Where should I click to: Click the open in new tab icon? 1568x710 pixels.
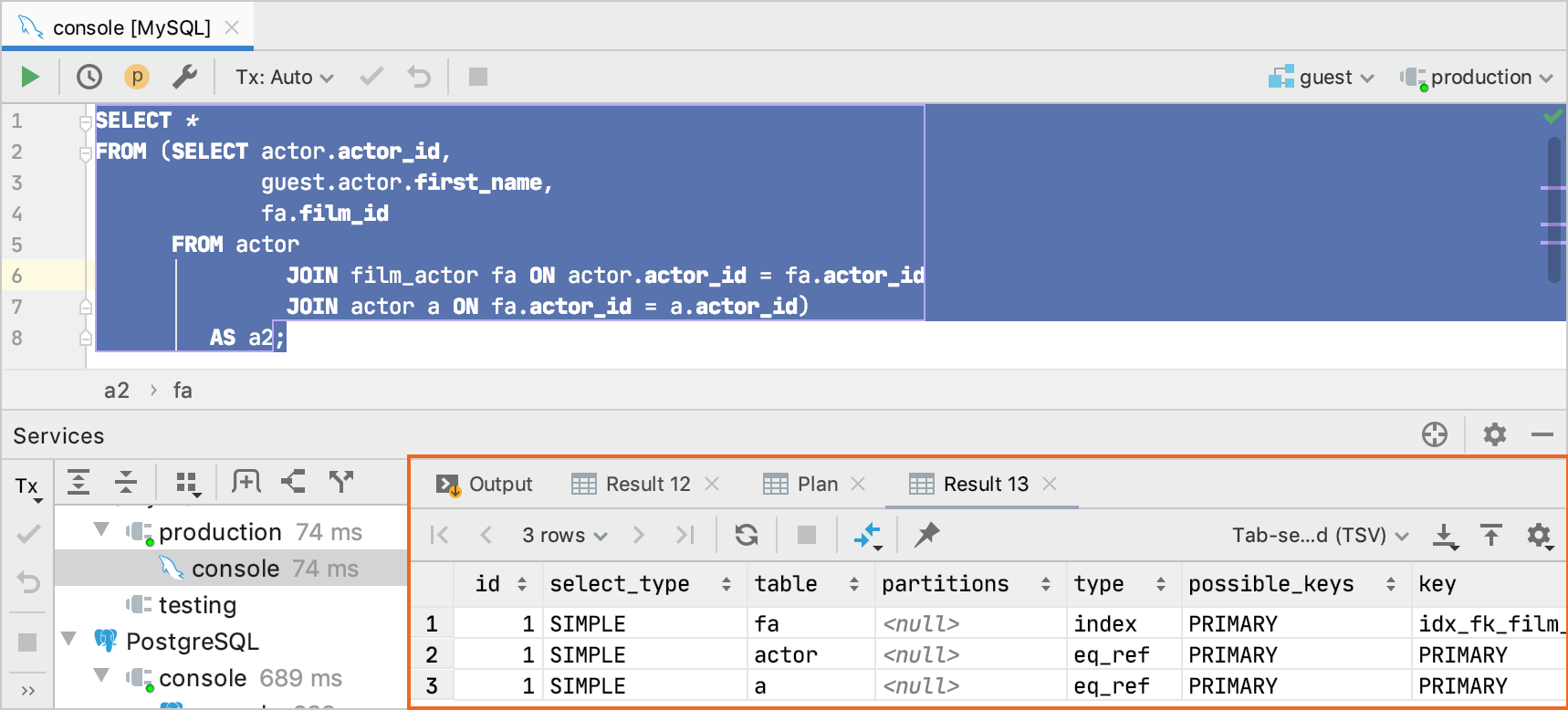pos(246,482)
